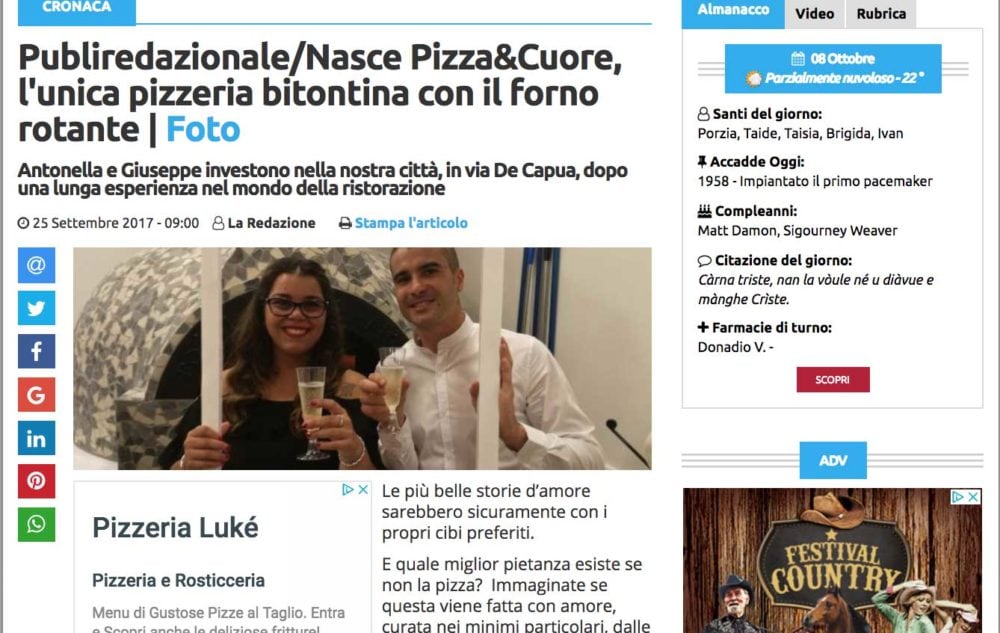Switch to the Rubrica tab
Image resolution: width=1000 pixels, height=633 pixels.
881,13
